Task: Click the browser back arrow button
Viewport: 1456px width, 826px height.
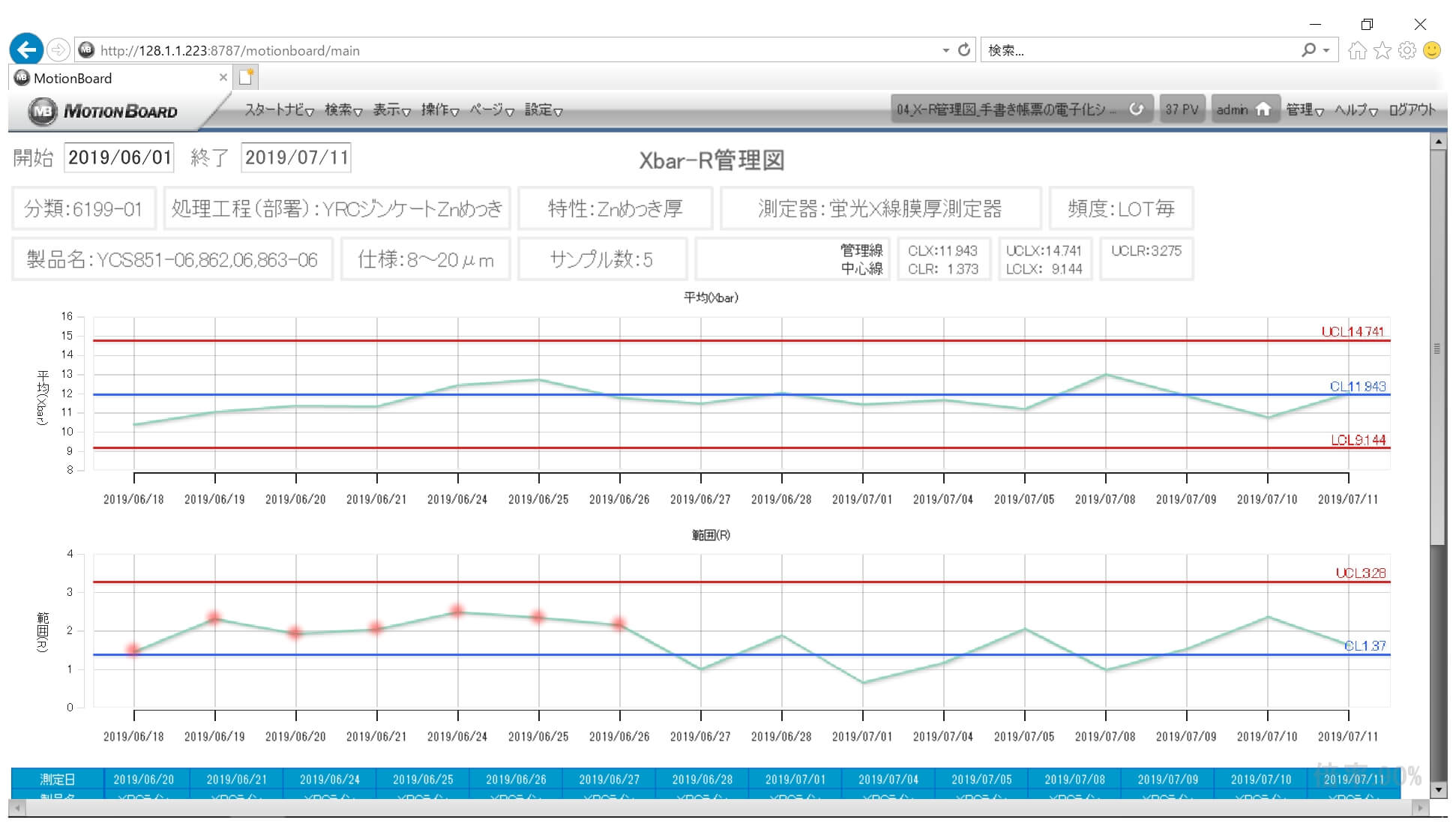Action: click(26, 49)
